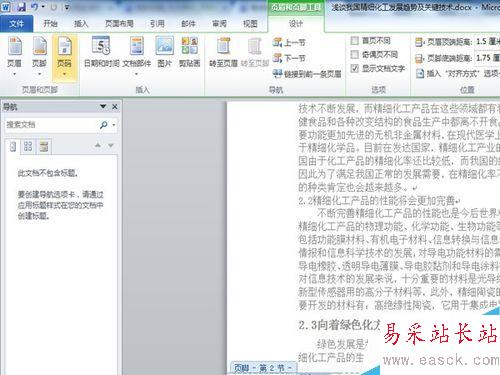This screenshot has width=500, height=375.
Task: Open the 页码 page number menu
Action: click(64, 57)
